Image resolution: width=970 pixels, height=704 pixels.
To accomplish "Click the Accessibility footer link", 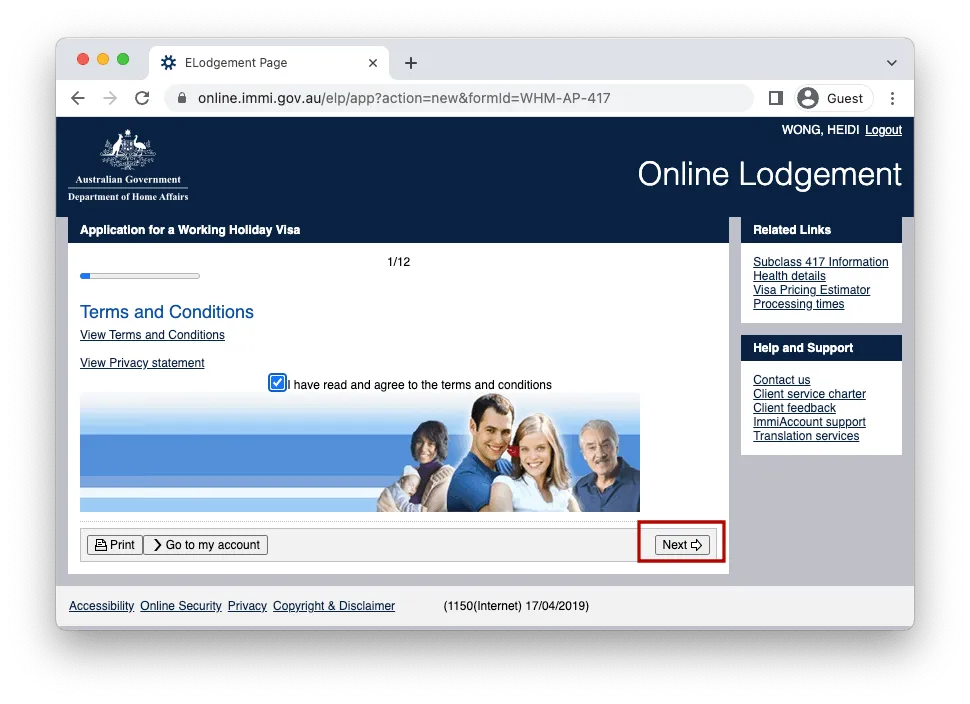I will pyautogui.click(x=101, y=606).
